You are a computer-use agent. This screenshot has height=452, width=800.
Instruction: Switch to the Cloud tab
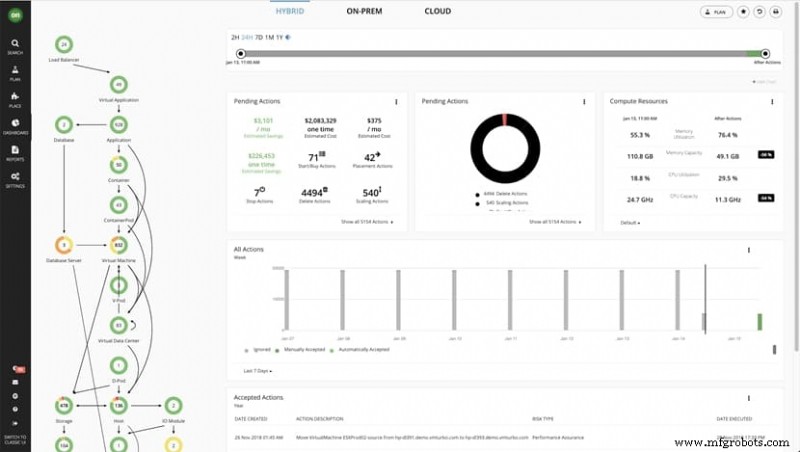click(x=438, y=11)
